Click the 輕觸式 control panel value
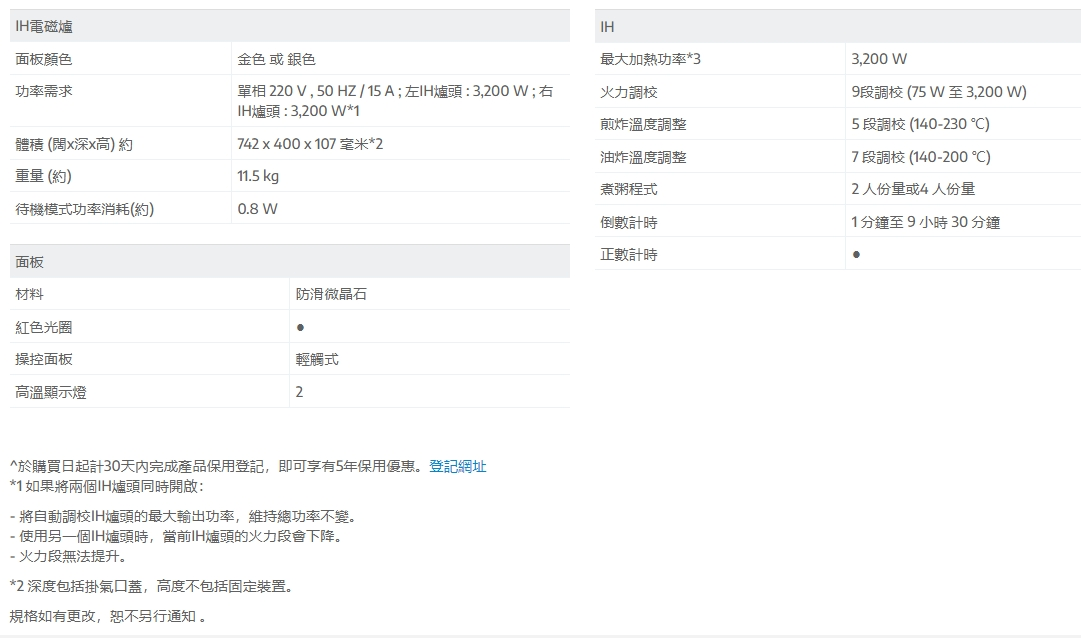Image resolution: width=1081 pixels, height=638 pixels. (x=317, y=360)
